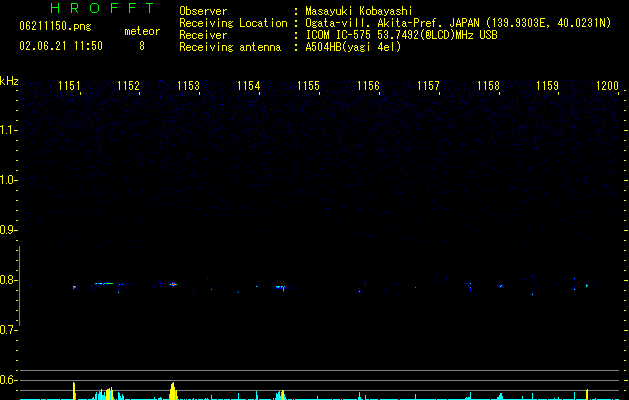Click the HROFFT title text
Image resolution: width=629 pixels, height=400 pixels.
pyautogui.click(x=103, y=8)
